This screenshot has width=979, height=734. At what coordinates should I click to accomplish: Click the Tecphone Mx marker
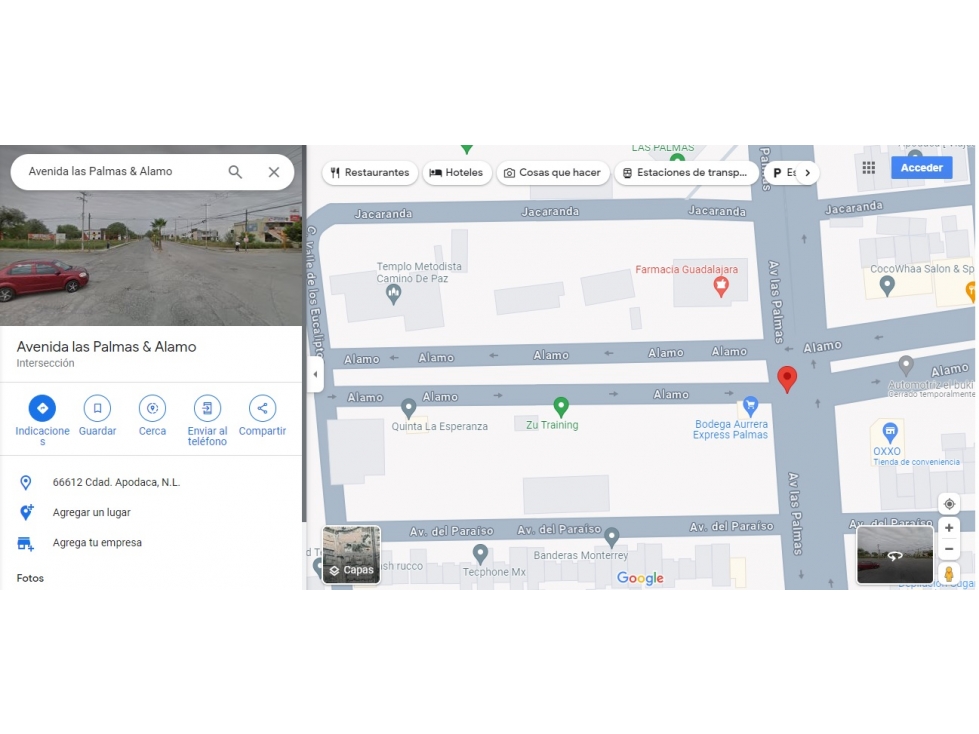point(480,554)
